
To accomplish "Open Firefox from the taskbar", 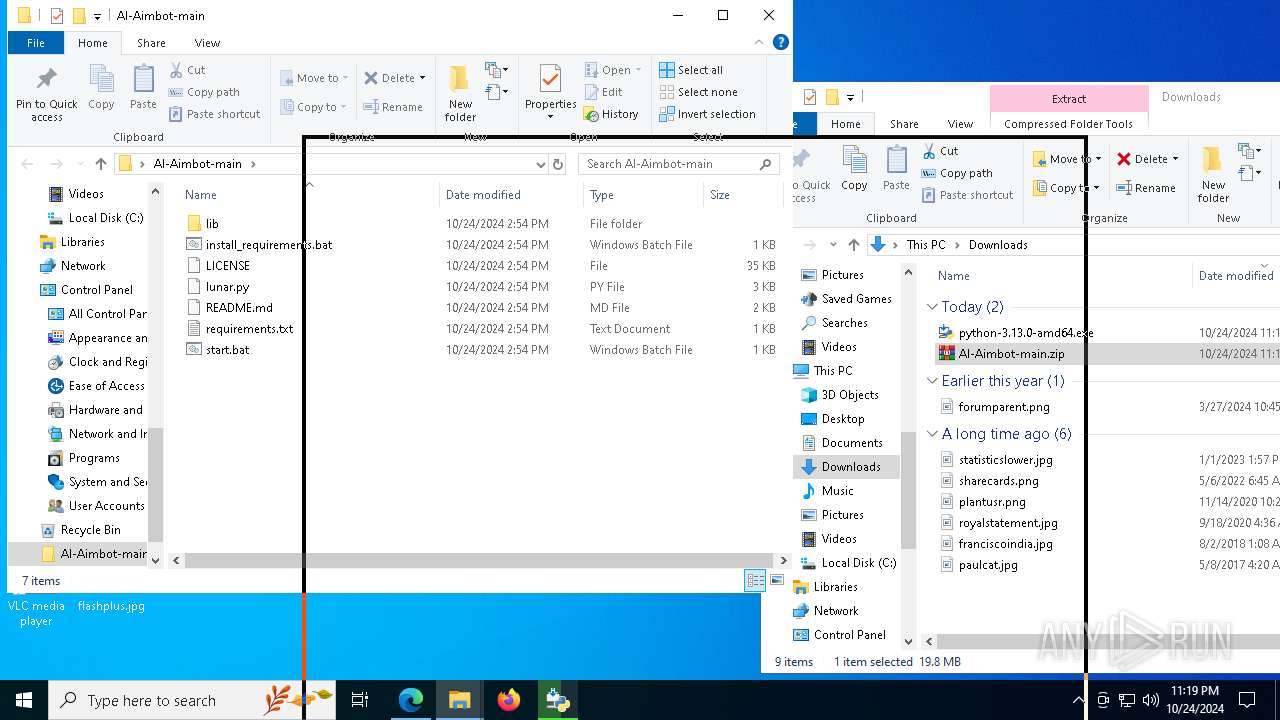I will pyautogui.click(x=508, y=700).
